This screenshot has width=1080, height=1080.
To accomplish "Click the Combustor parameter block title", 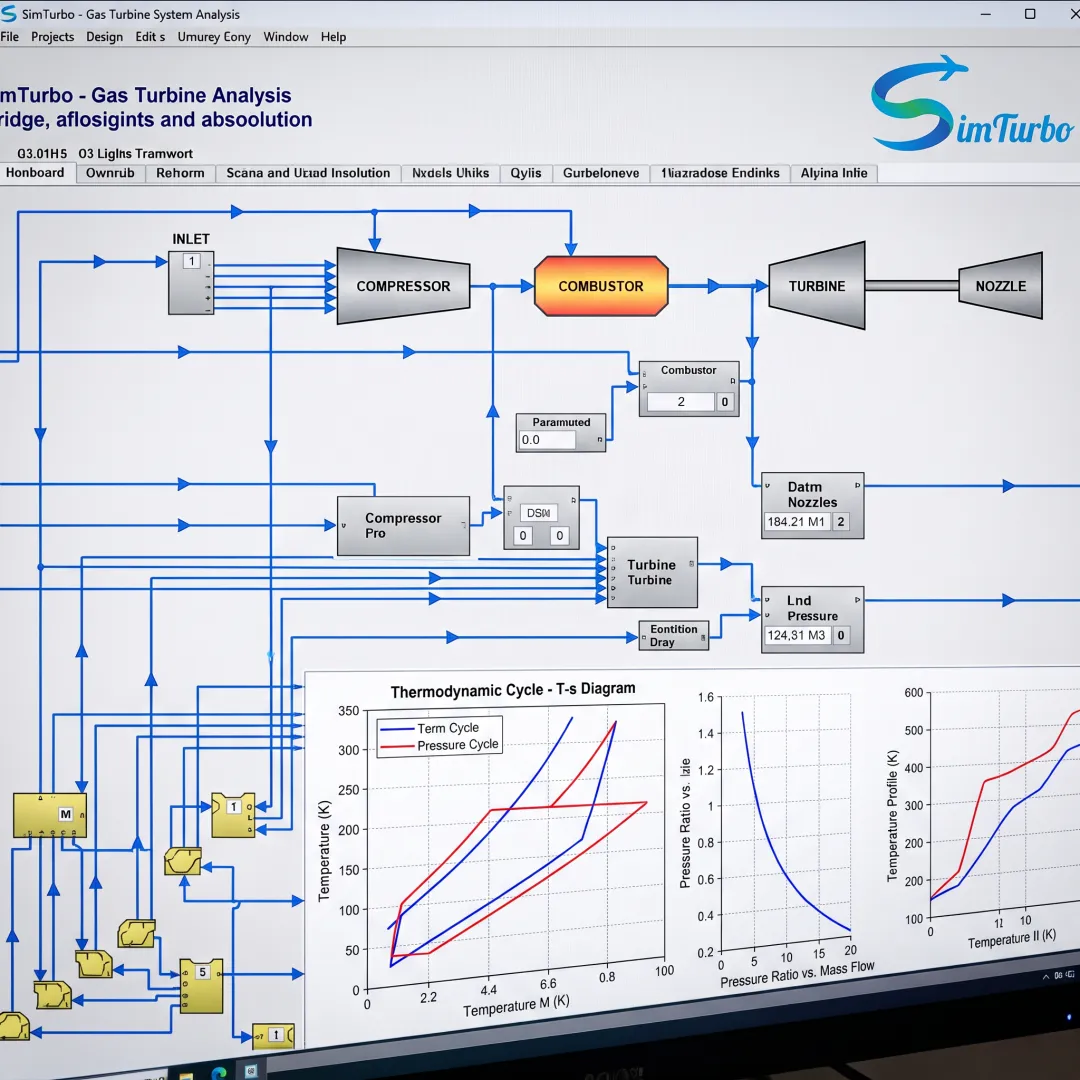I will [688, 370].
